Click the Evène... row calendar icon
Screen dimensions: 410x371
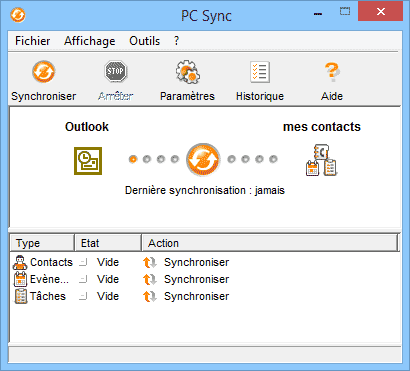click(x=20, y=279)
